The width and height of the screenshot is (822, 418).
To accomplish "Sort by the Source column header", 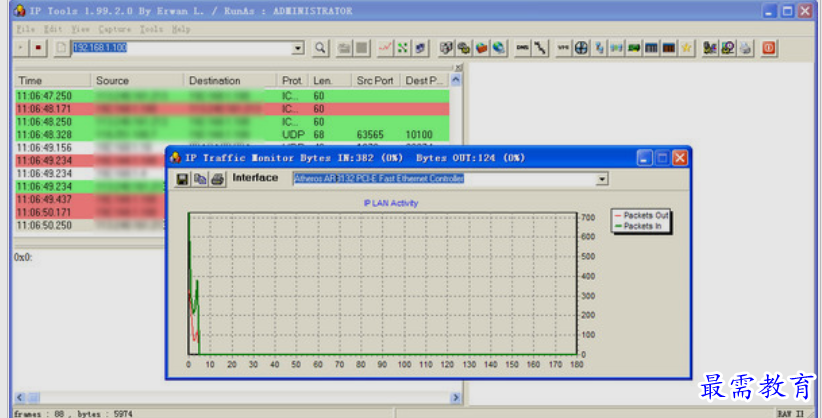I will point(137,80).
